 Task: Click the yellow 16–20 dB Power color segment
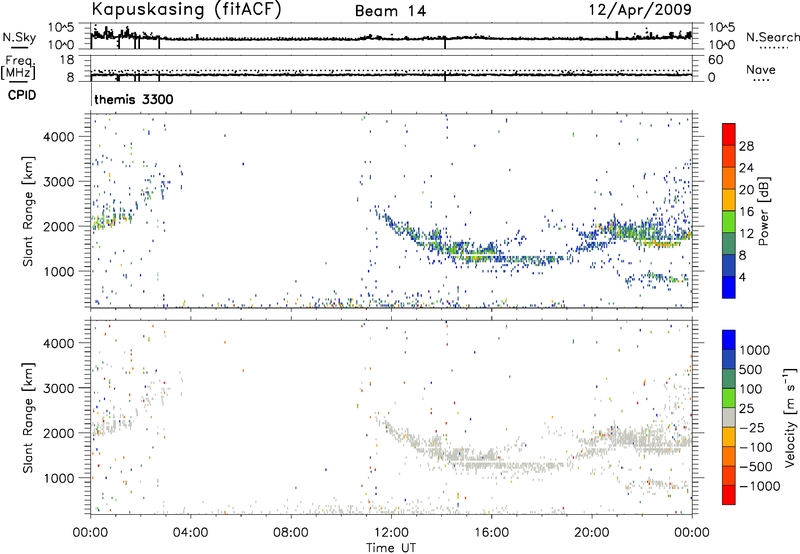(x=729, y=200)
